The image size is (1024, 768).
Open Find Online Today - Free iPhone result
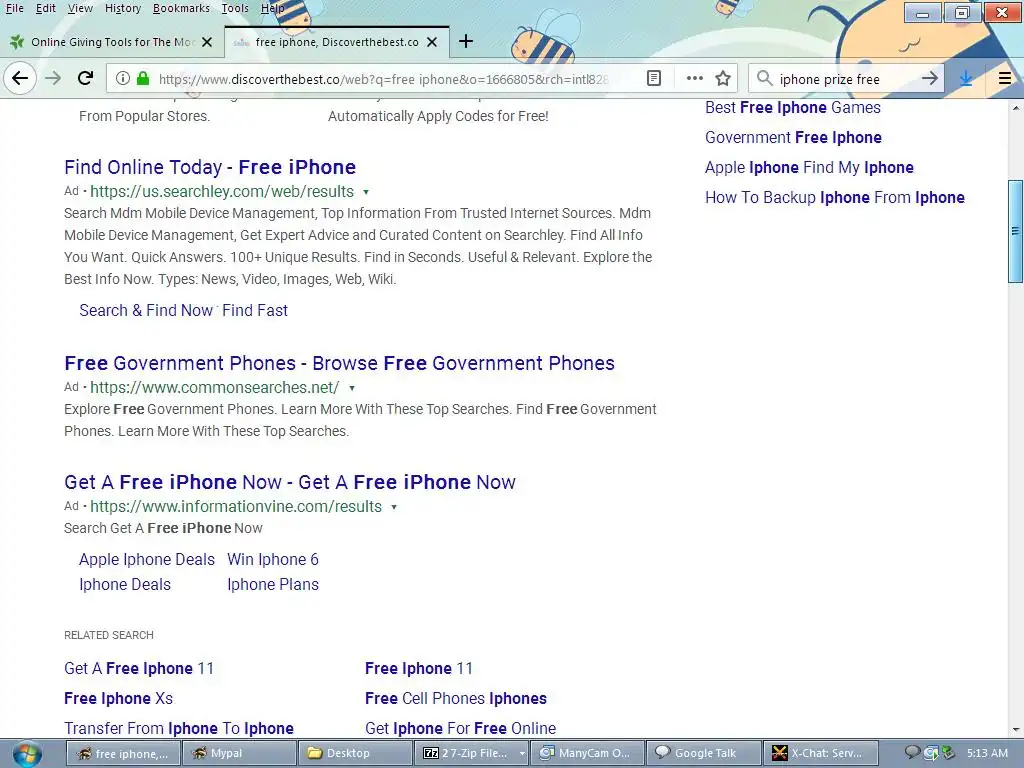coord(210,167)
